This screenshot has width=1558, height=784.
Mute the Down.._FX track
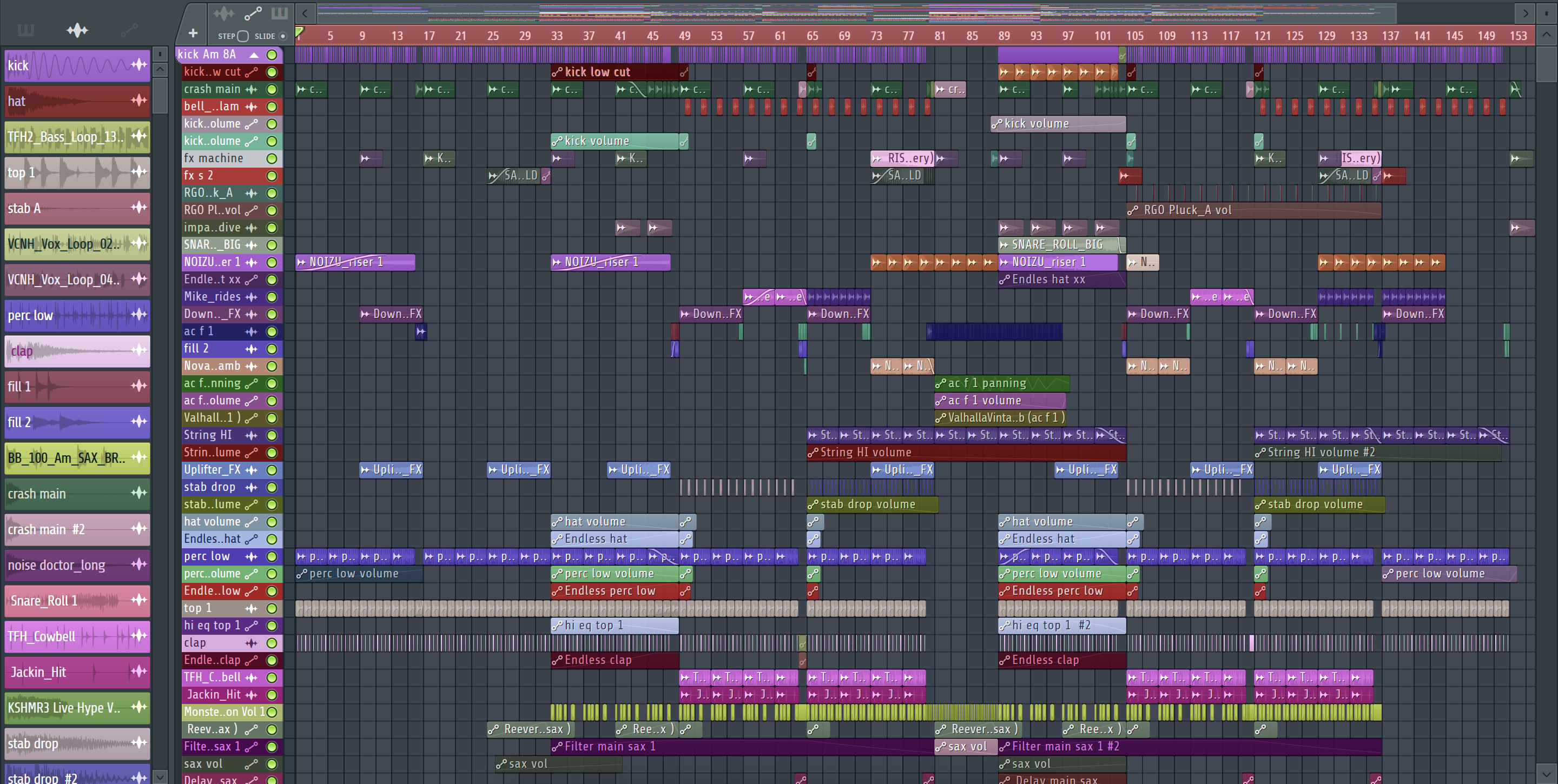pos(272,314)
